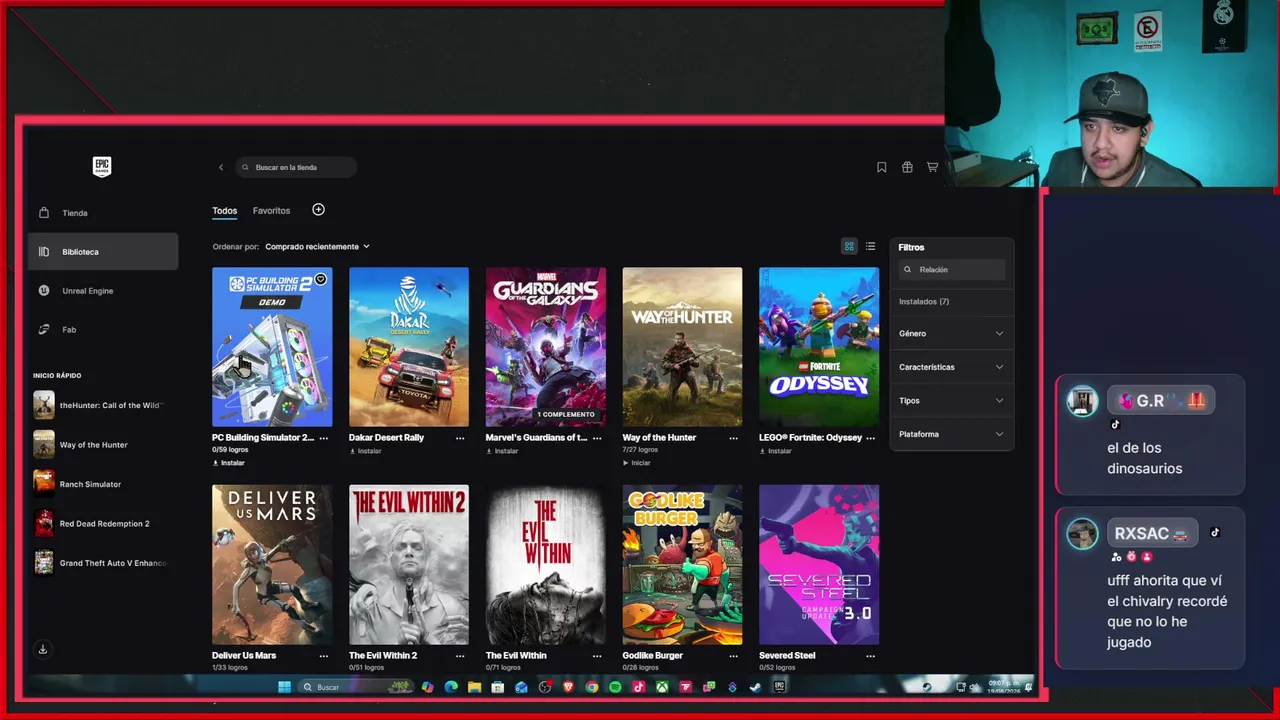The height and width of the screenshot is (720, 1280).
Task: Click the Windows taskbar Buscar search box
Action: click(x=356, y=687)
